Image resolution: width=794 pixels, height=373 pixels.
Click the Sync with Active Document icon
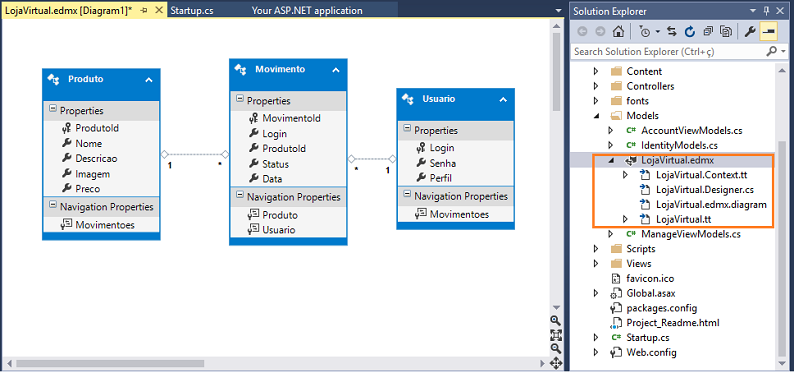672,32
